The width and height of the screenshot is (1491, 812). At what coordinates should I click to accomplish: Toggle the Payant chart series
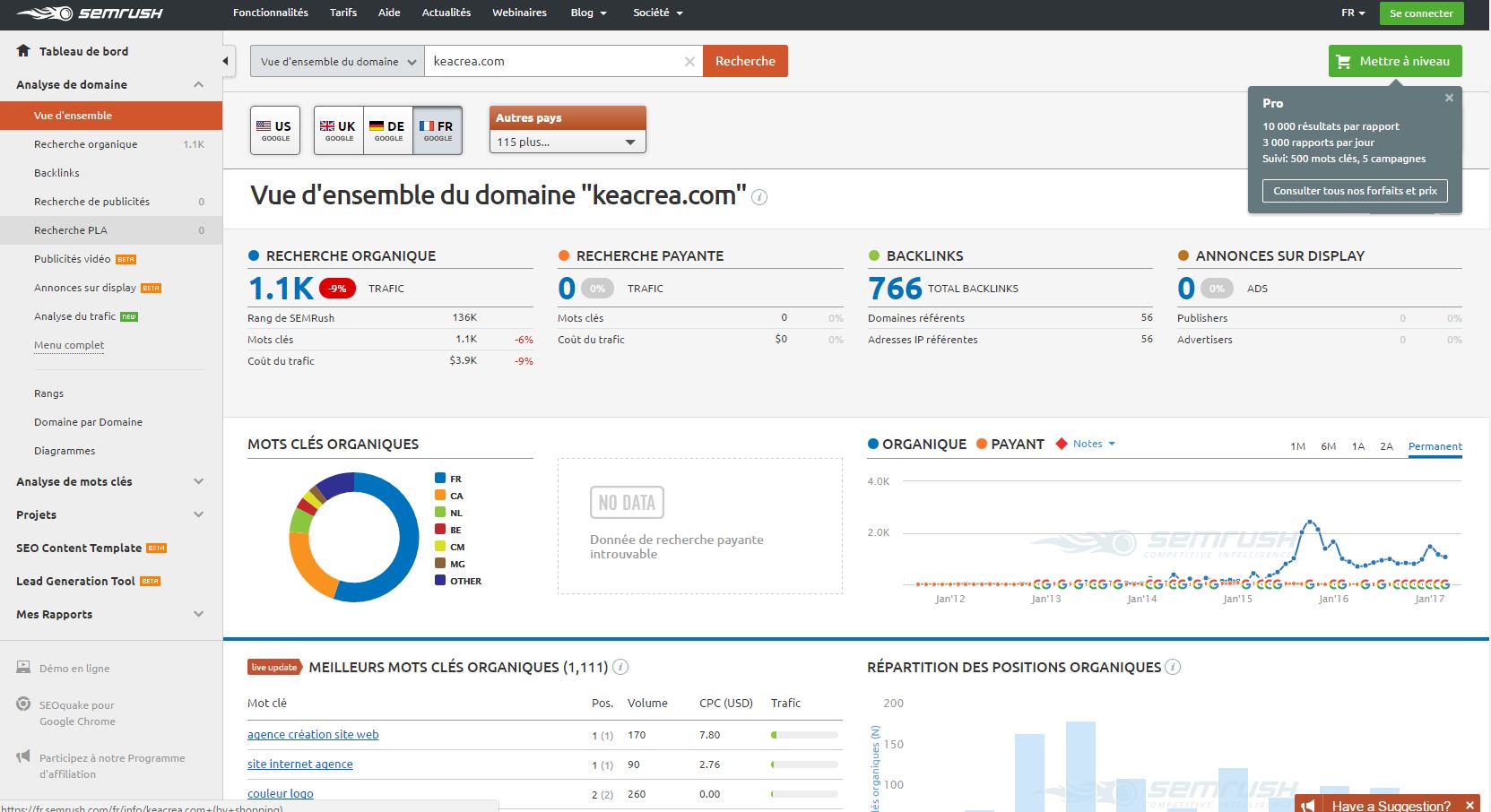pos(1010,444)
